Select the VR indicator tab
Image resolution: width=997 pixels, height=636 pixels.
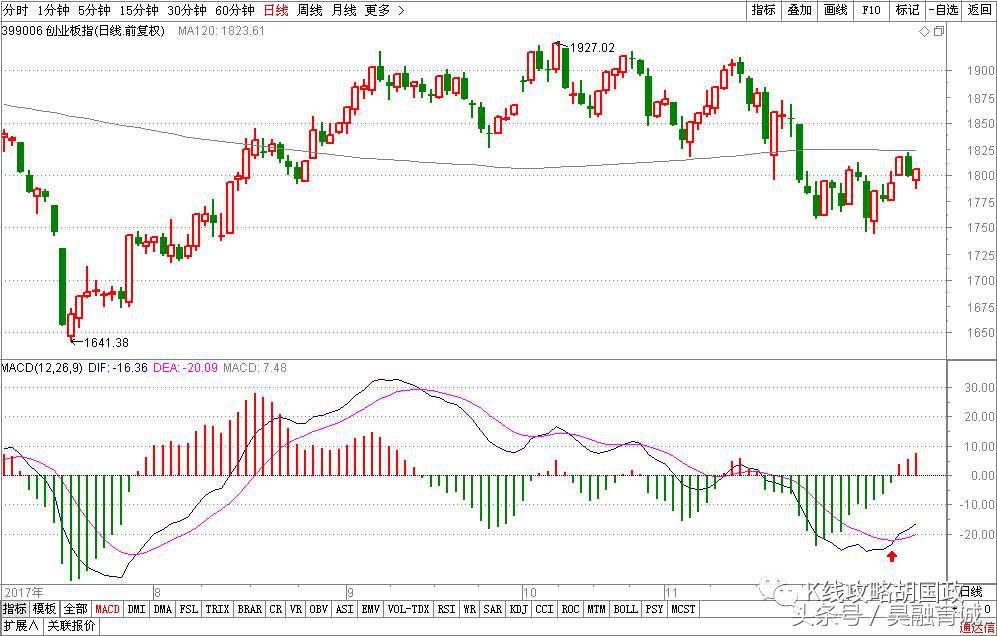click(296, 609)
